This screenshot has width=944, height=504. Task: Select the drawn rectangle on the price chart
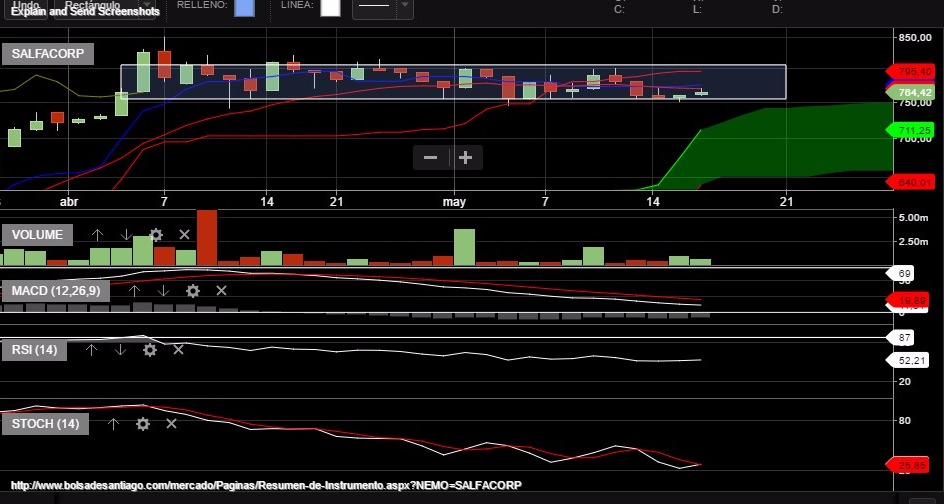453,82
